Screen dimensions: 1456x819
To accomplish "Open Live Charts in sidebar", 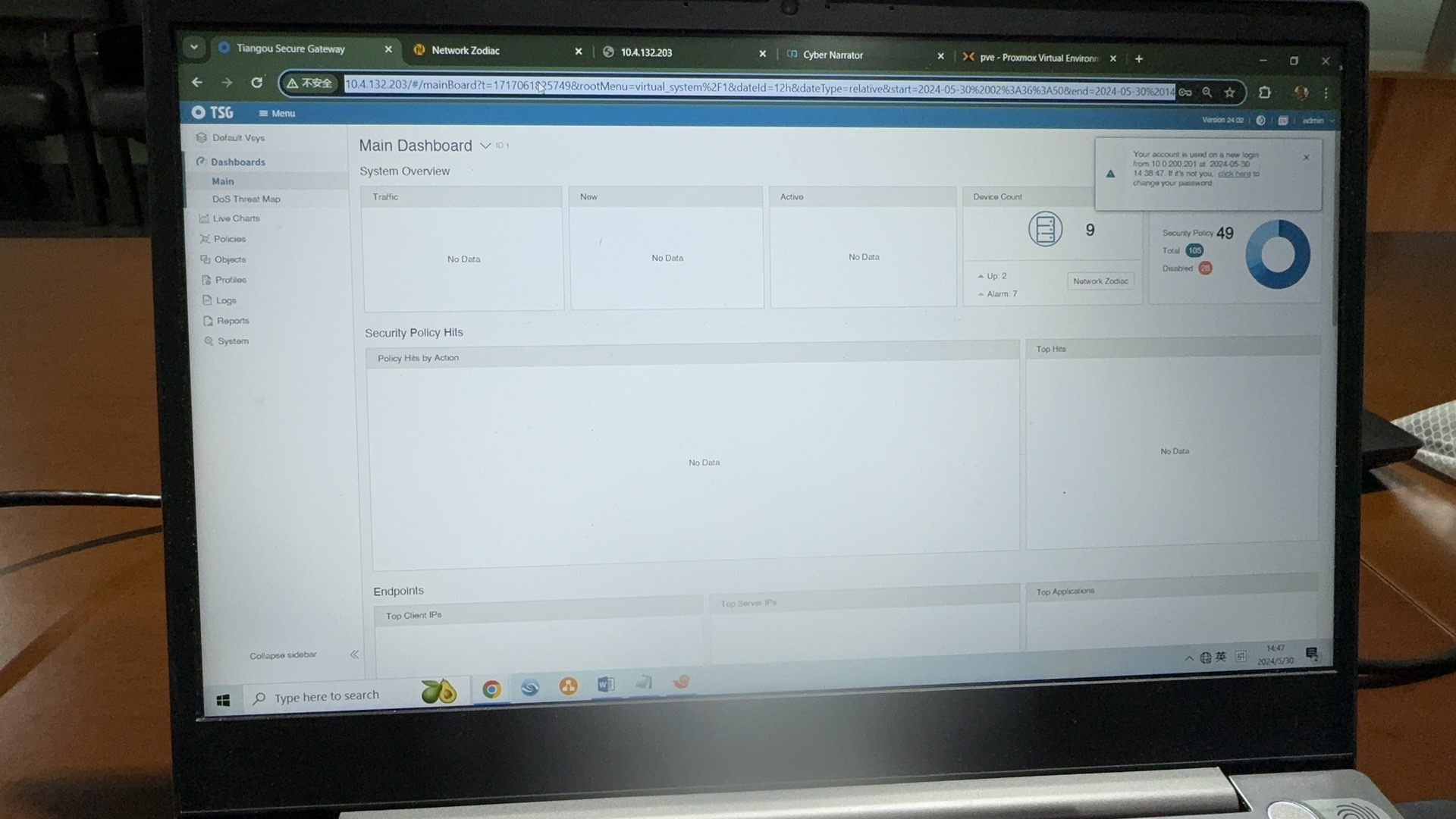I will tap(236, 218).
